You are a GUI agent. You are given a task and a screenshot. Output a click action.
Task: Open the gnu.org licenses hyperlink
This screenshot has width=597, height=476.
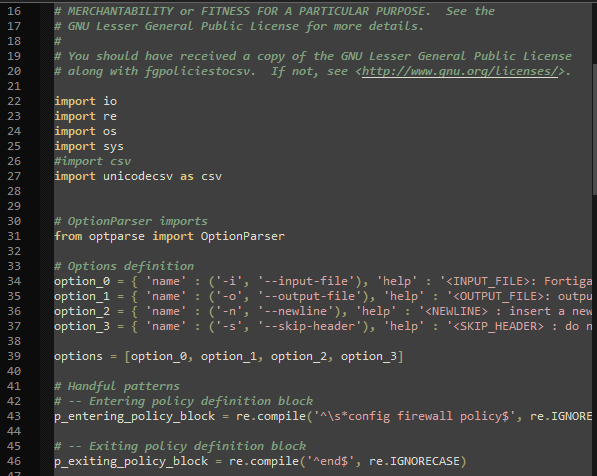pos(460,71)
